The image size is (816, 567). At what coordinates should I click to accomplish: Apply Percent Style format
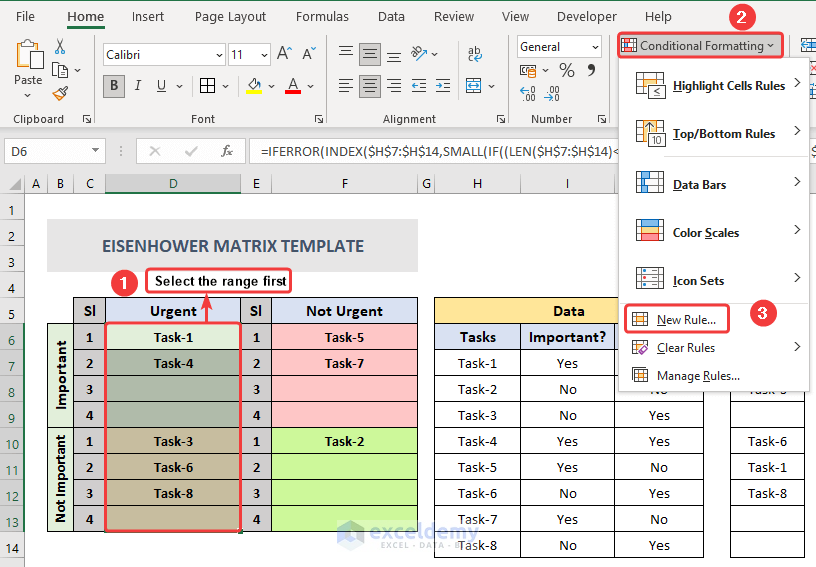click(x=566, y=70)
